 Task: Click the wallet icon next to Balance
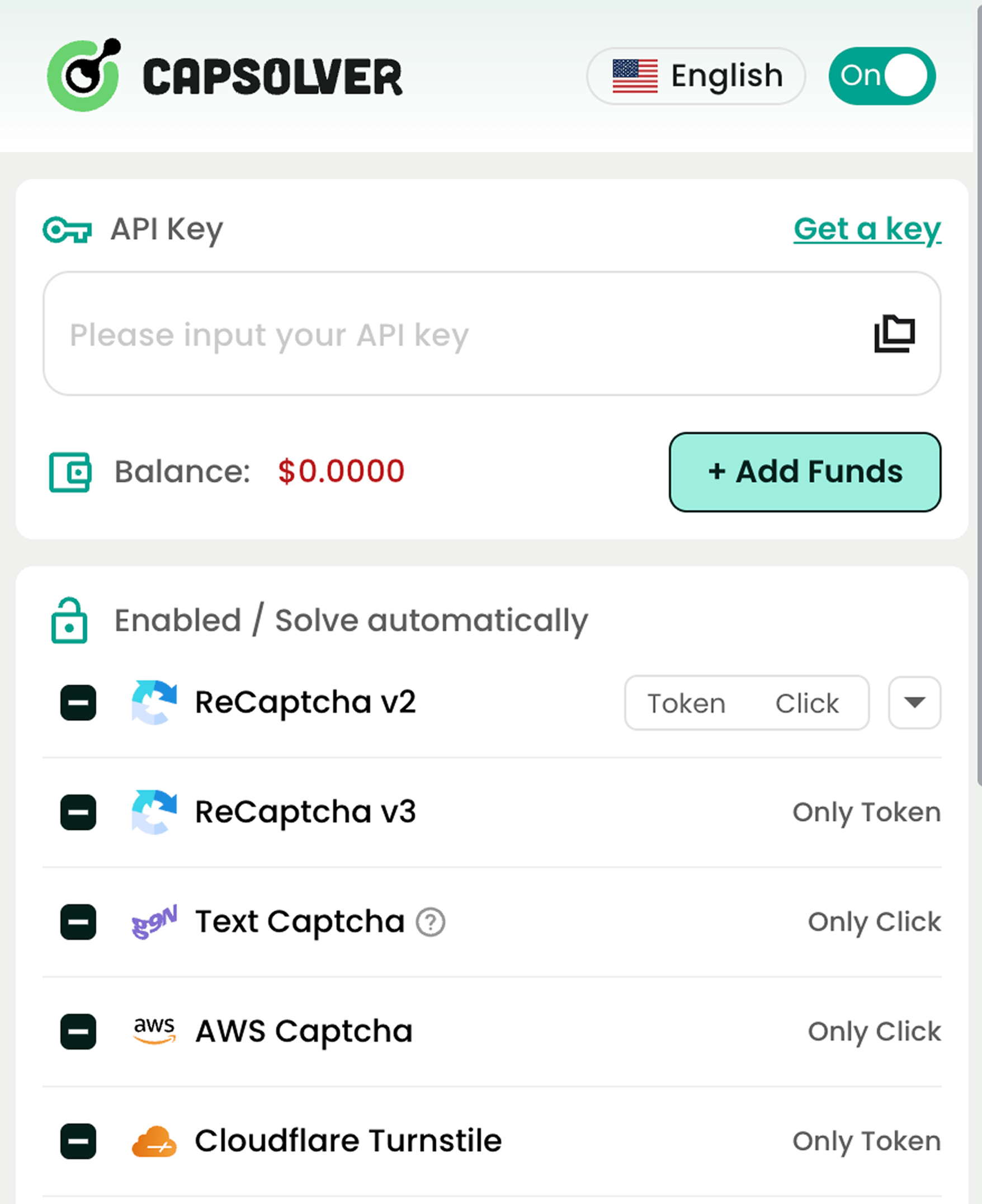pyautogui.click(x=70, y=472)
